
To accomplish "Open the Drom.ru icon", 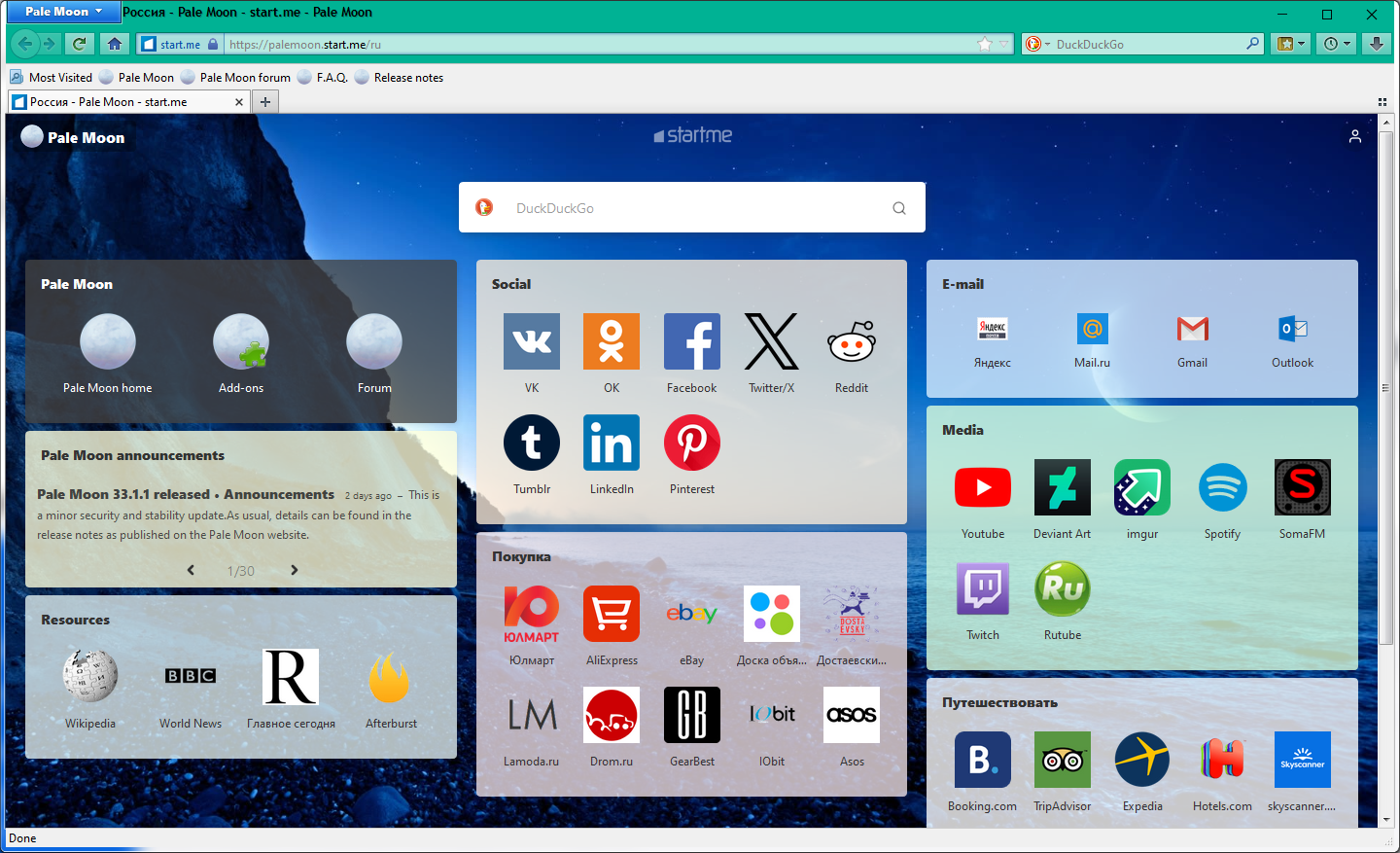I will pyautogui.click(x=612, y=715).
